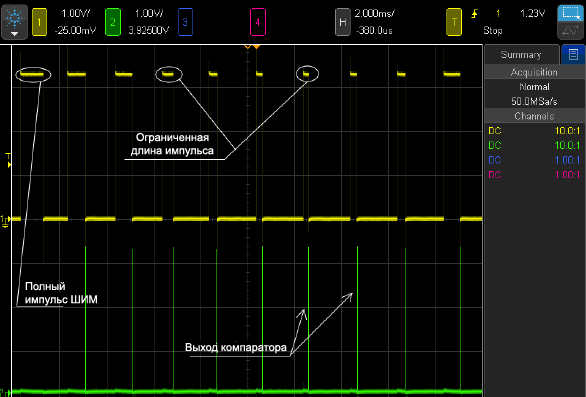The width and height of the screenshot is (586, 397).
Task: Click the timebase 2.000ms/ value
Action: (374, 14)
